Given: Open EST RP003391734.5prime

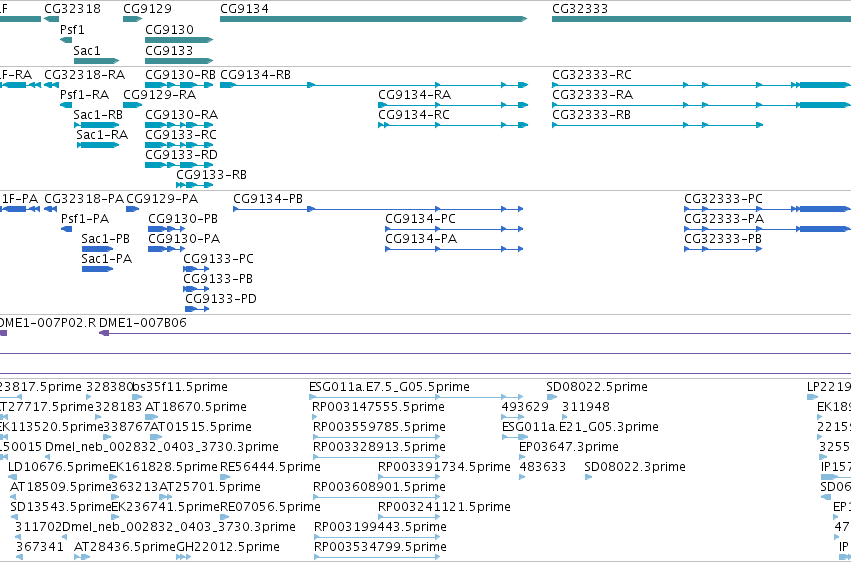Looking at the screenshot, I should (x=409, y=477).
